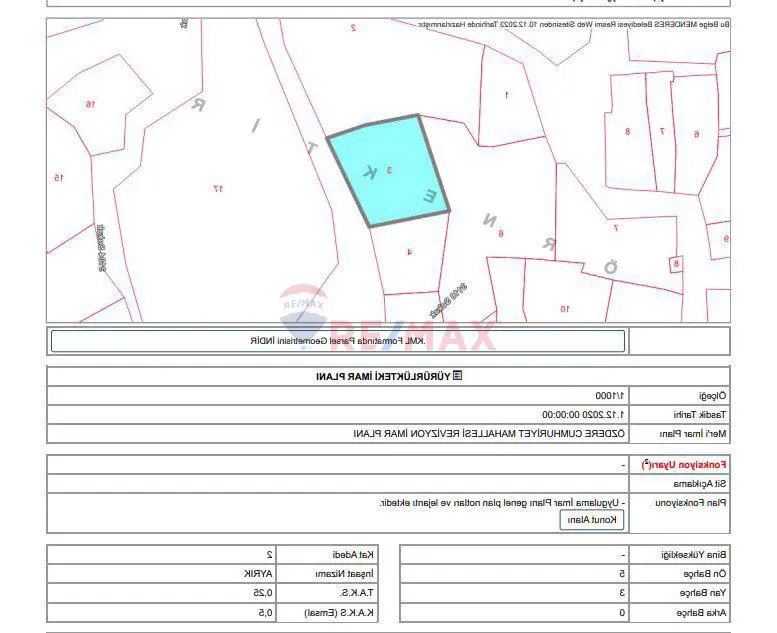The image size is (777, 633).
Task: Click the Kat Adedi label
Action: [x=353, y=555]
